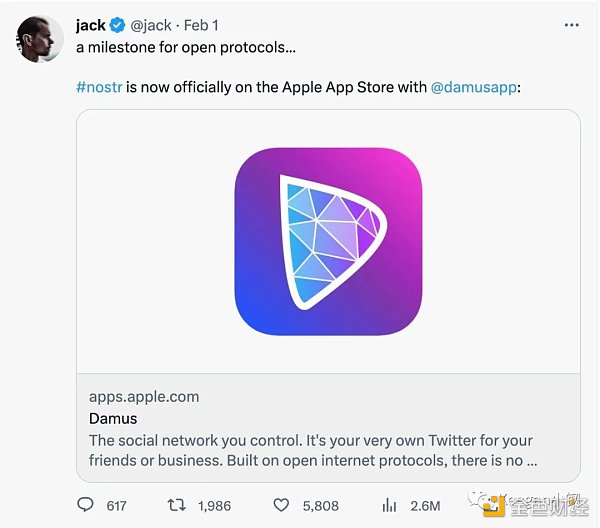Viewport: 600px width, 528px height.
Task: Click the reply speech bubble icon
Action: [84, 505]
